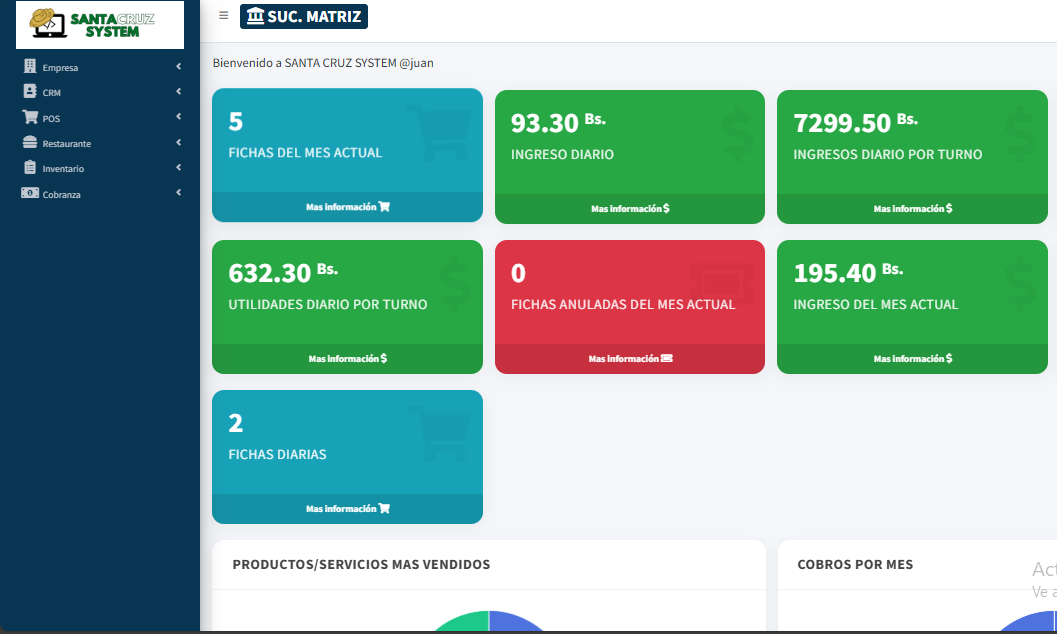Expand Empresa submenu chevron

pyautogui.click(x=179, y=66)
